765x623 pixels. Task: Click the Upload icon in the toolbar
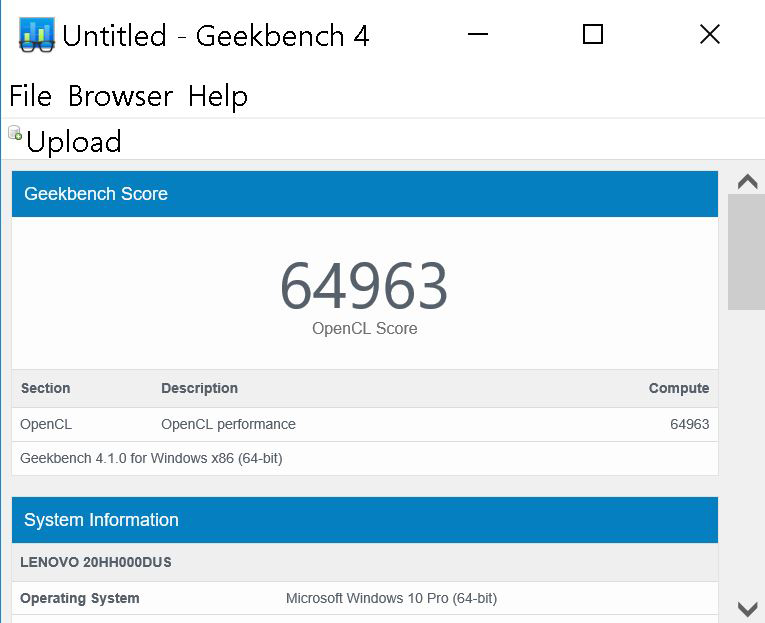15,133
